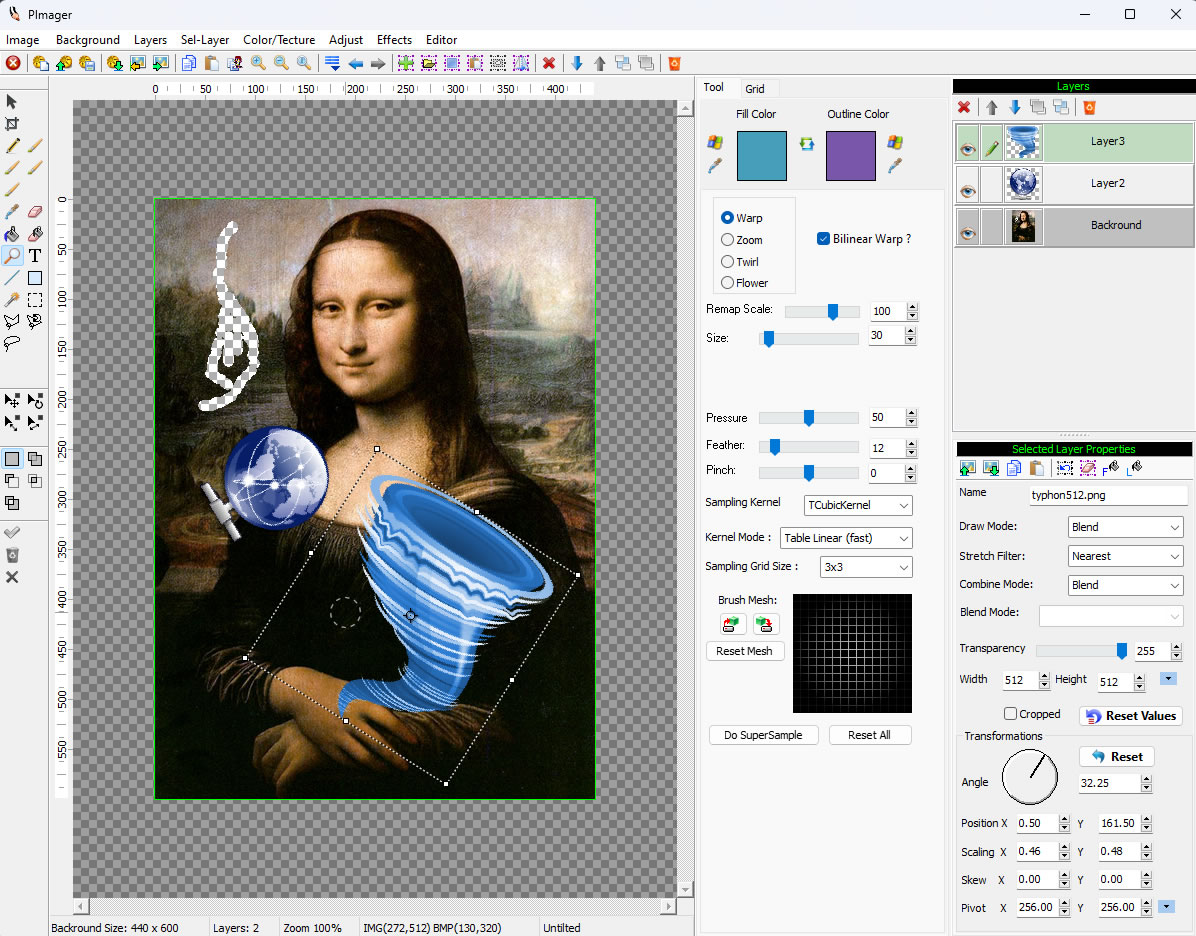The width and height of the screenshot is (1196, 936).
Task: Open the Background menu
Action: pyautogui.click(x=88, y=40)
